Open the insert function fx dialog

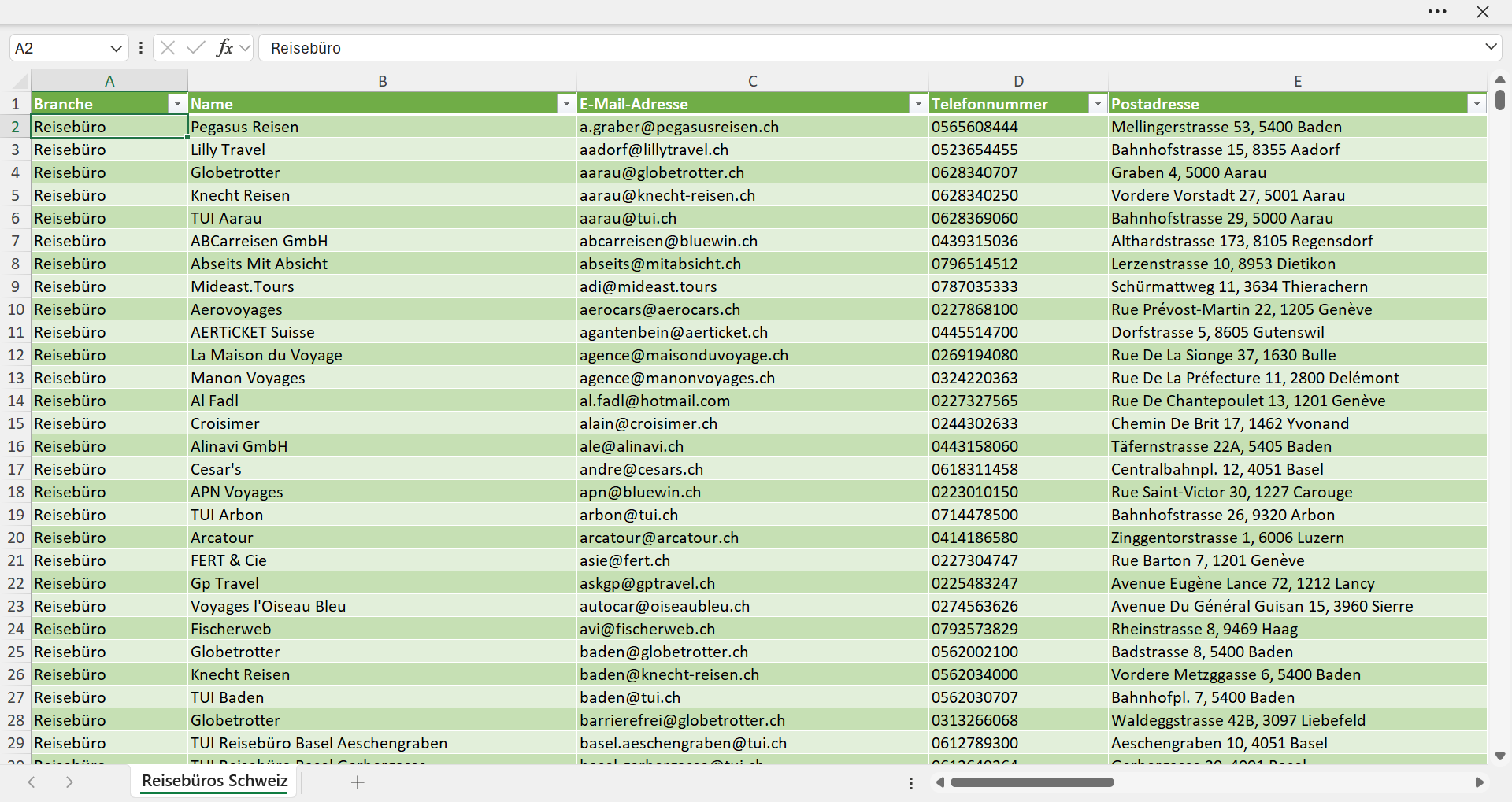coord(224,48)
